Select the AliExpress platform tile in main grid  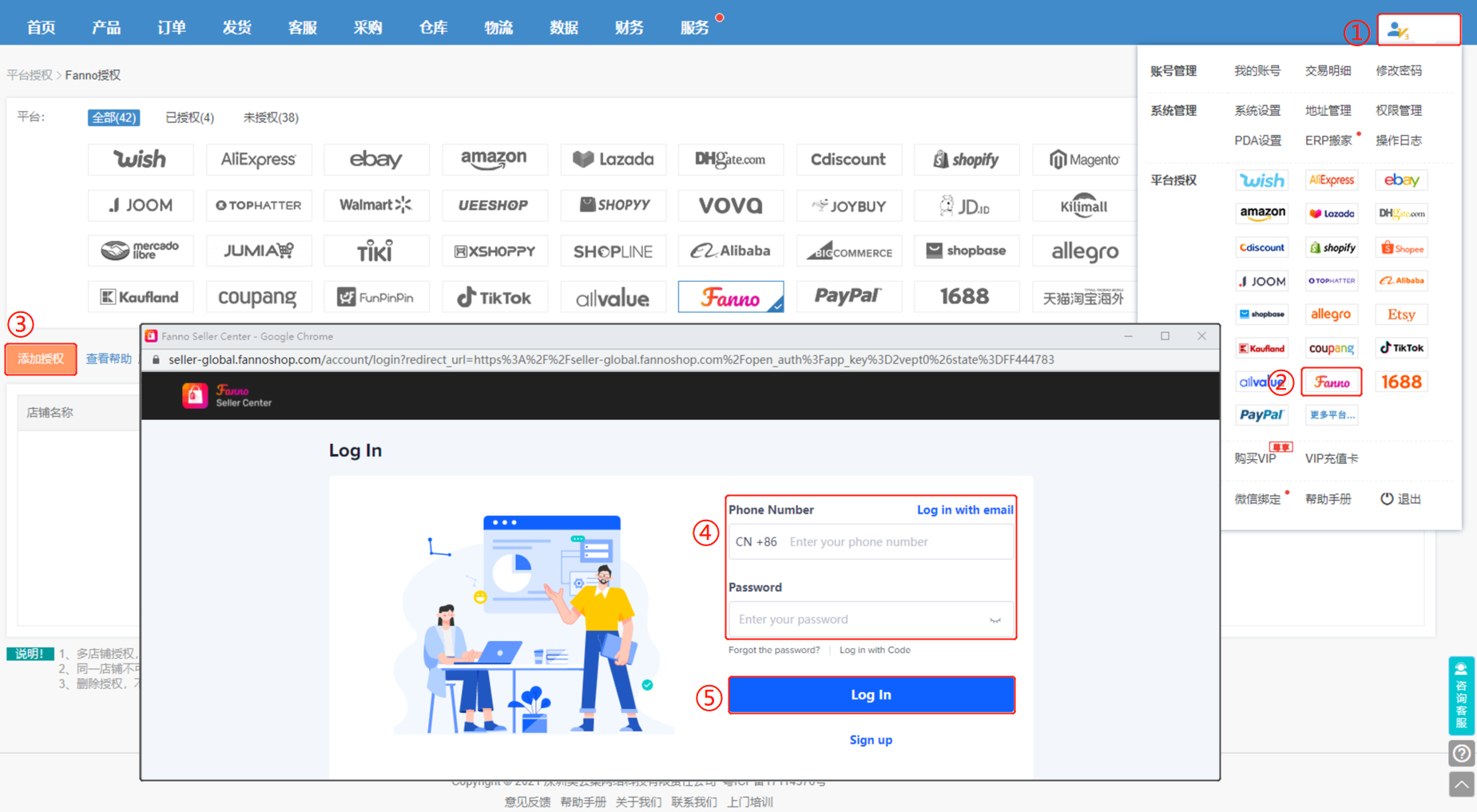pos(258,160)
